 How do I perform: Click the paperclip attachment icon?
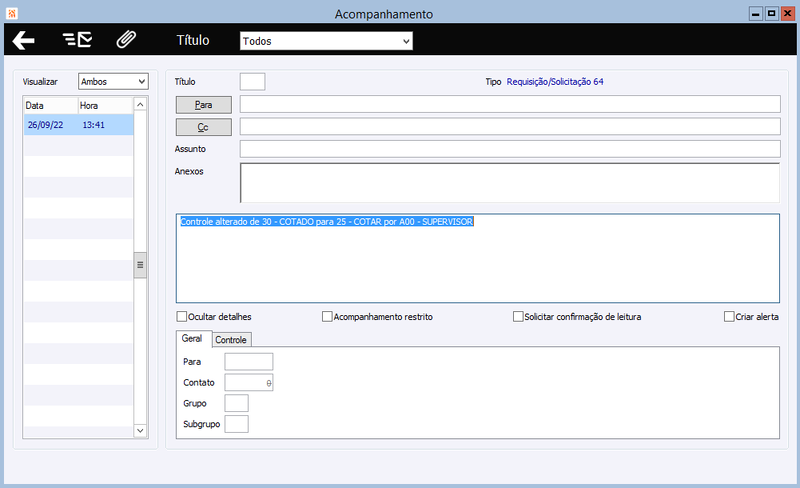126,39
